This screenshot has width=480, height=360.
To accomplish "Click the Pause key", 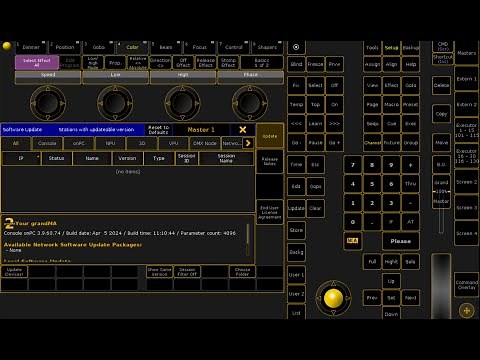I will (315, 143).
